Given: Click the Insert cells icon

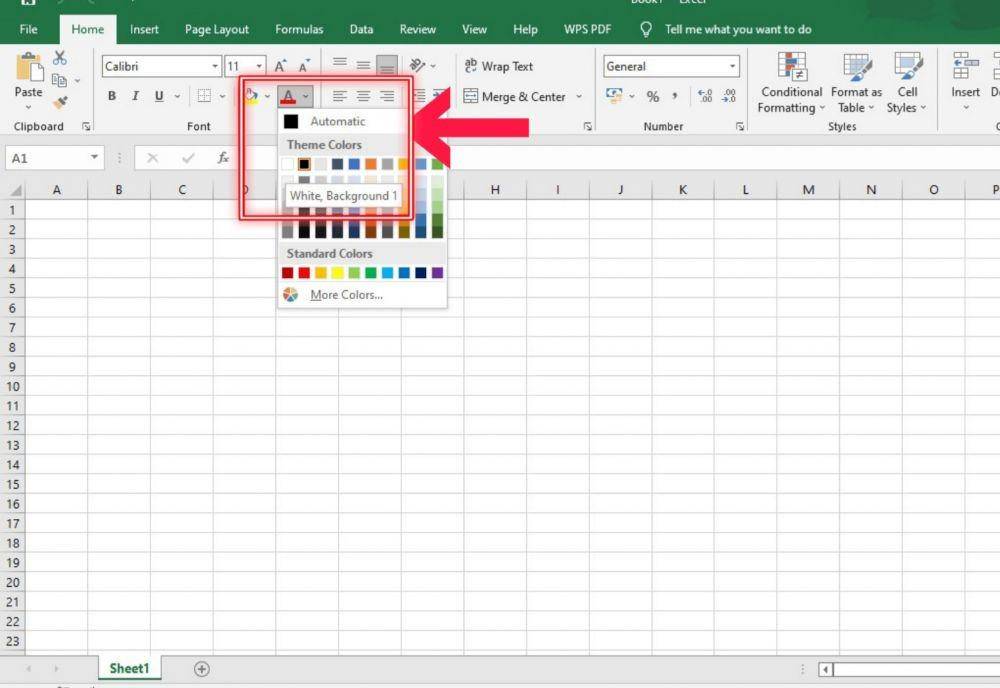Looking at the screenshot, I should click(965, 66).
